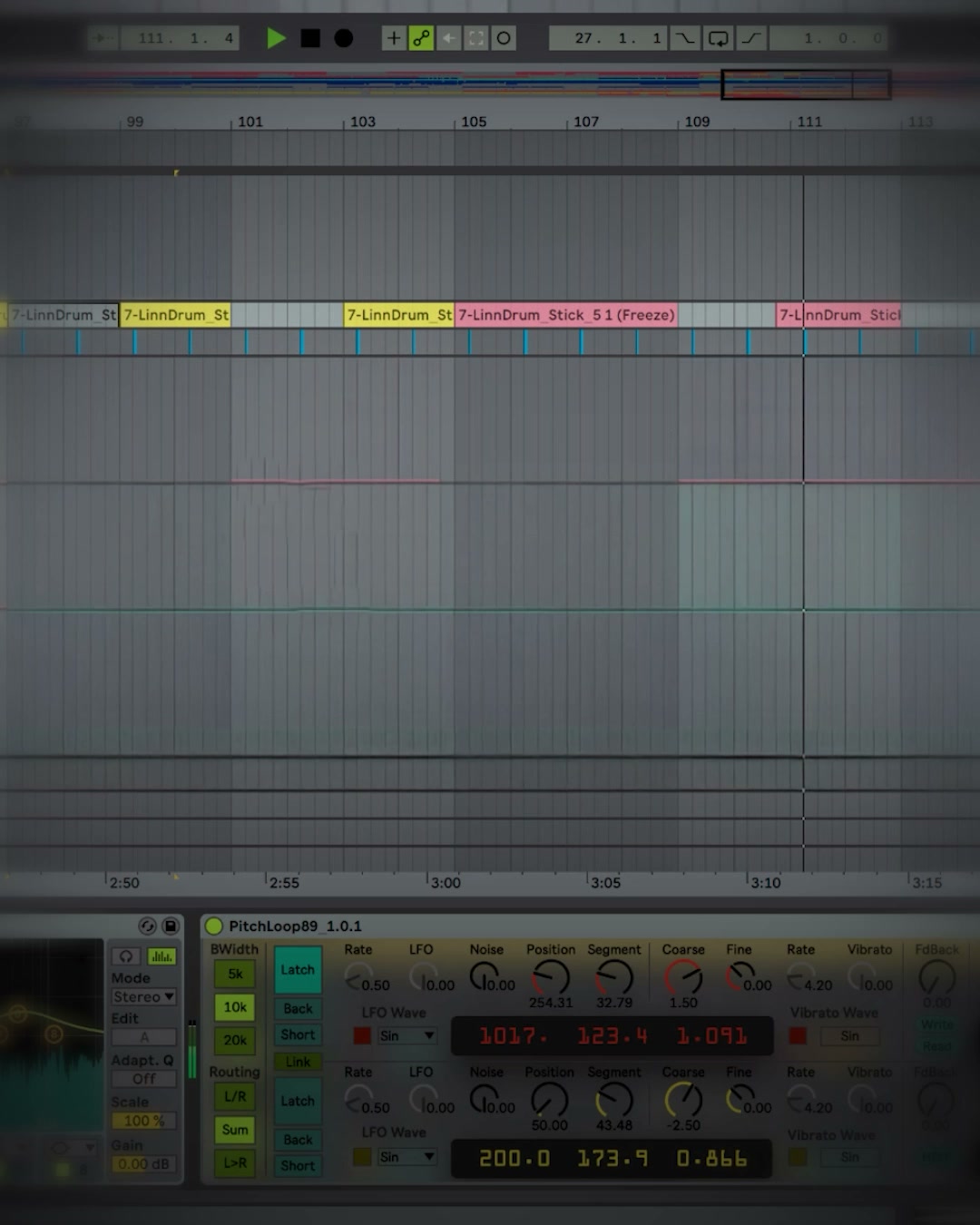Stop playback with the square Stop button

point(310,38)
